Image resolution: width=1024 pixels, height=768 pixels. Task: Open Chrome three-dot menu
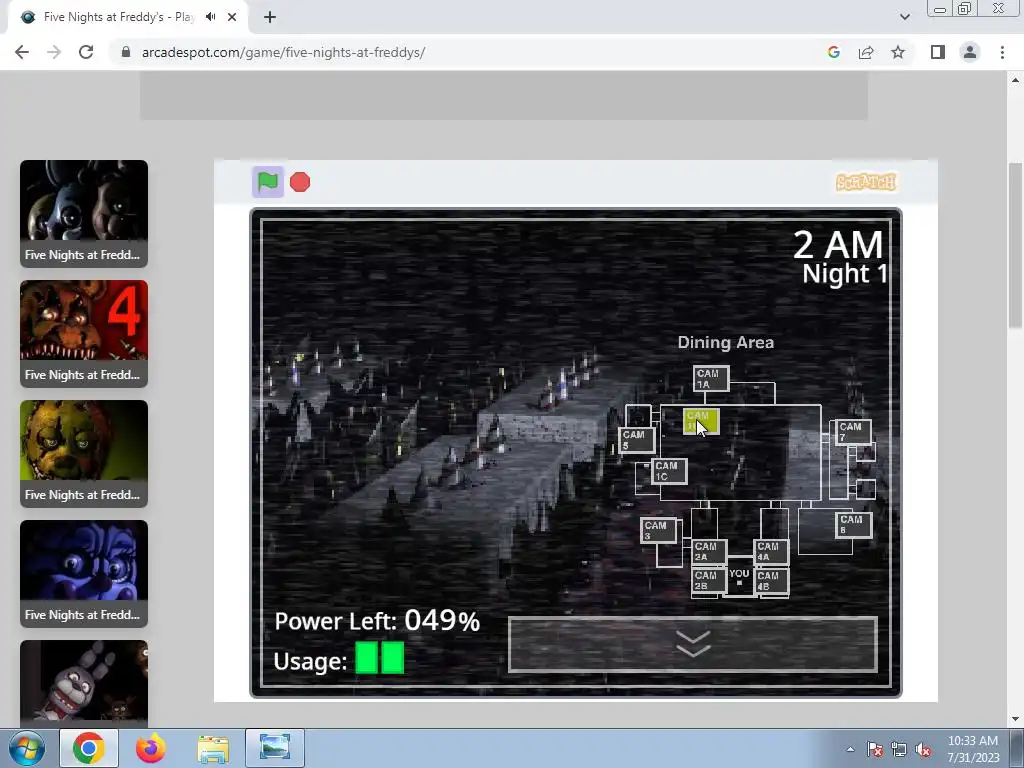1002,52
